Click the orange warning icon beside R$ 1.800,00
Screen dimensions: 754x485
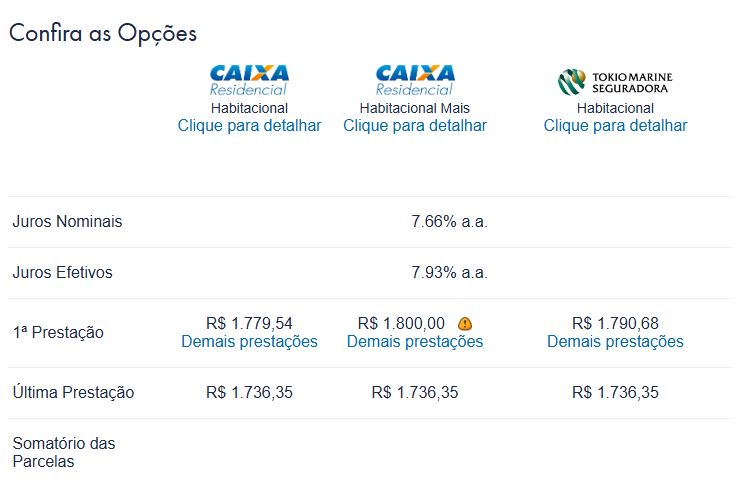pyautogui.click(x=465, y=324)
